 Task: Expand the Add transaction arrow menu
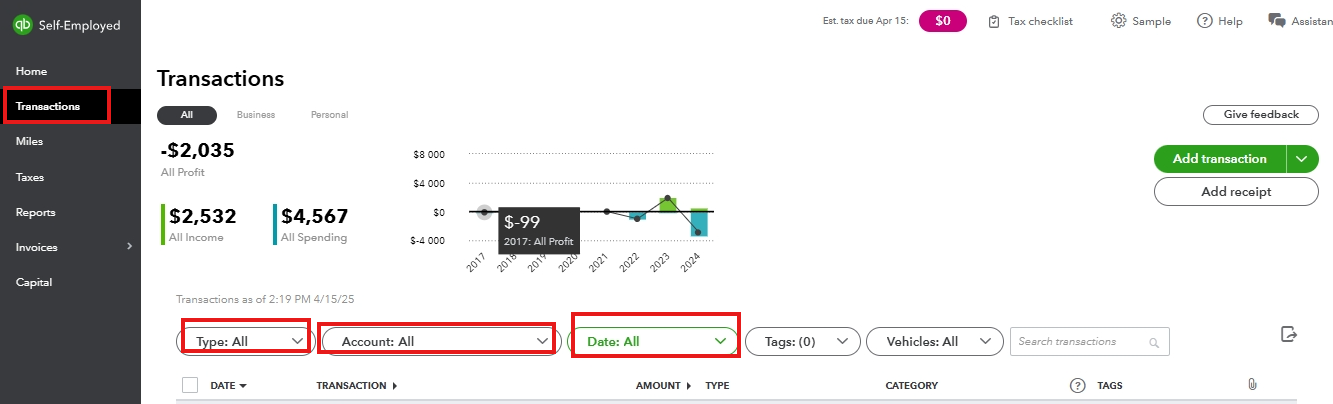(1301, 159)
